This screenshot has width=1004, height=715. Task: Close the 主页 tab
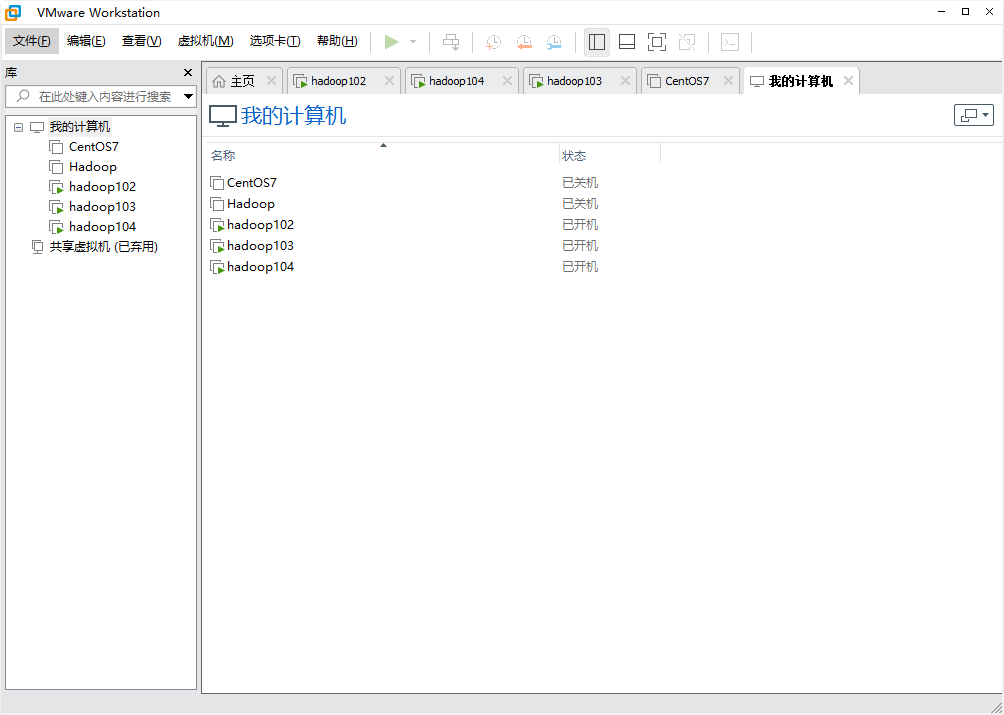click(x=271, y=81)
